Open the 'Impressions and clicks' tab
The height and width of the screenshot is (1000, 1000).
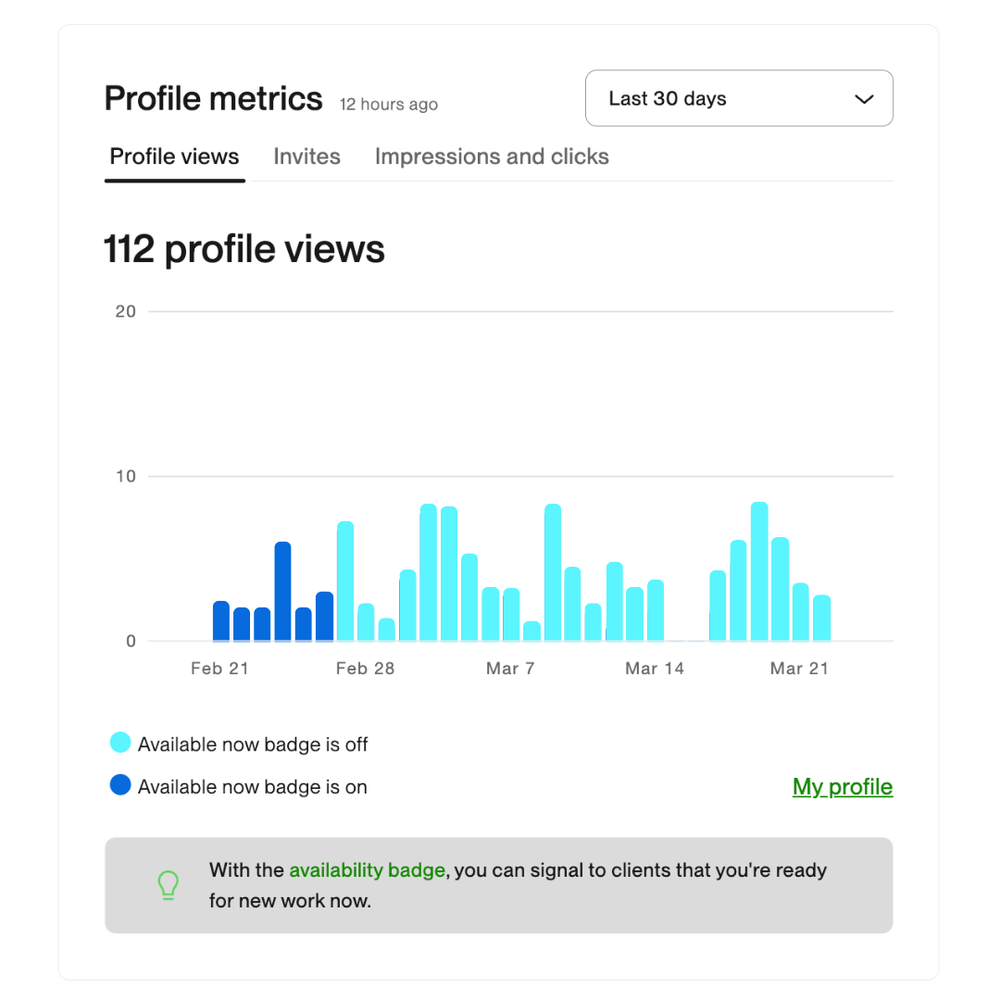[491, 156]
